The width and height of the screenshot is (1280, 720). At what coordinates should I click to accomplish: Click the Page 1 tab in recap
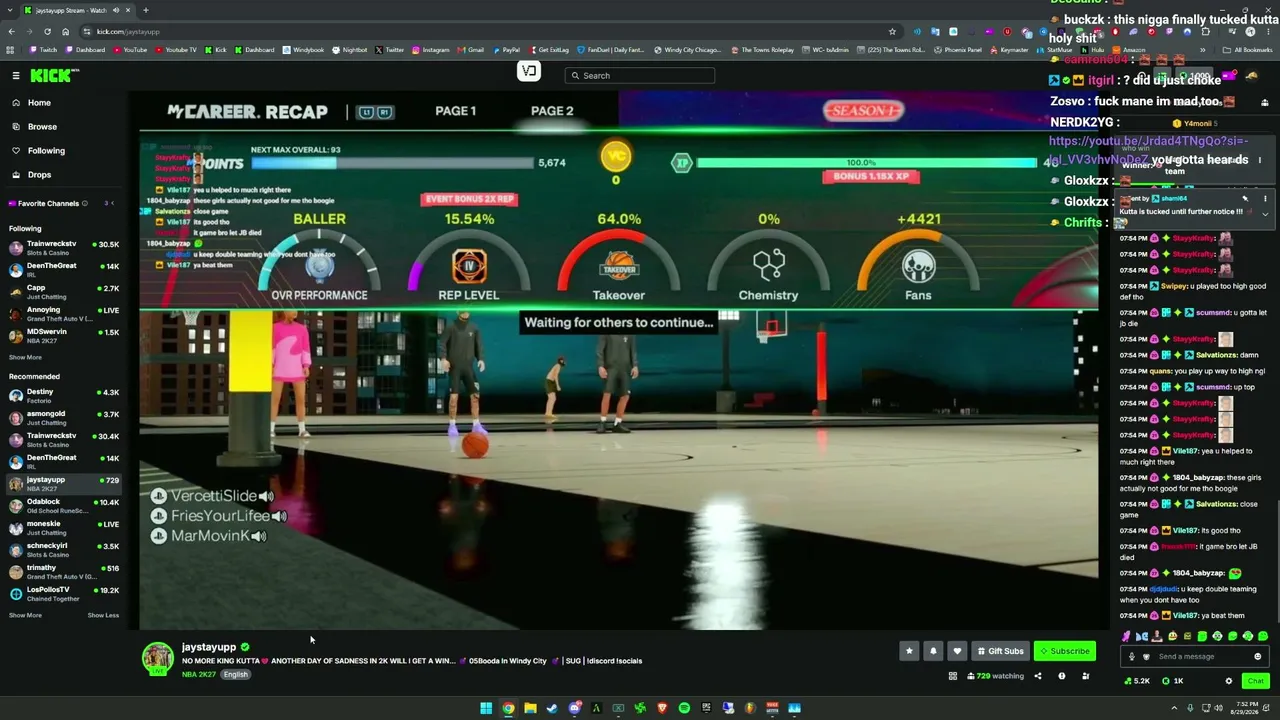pos(455,111)
